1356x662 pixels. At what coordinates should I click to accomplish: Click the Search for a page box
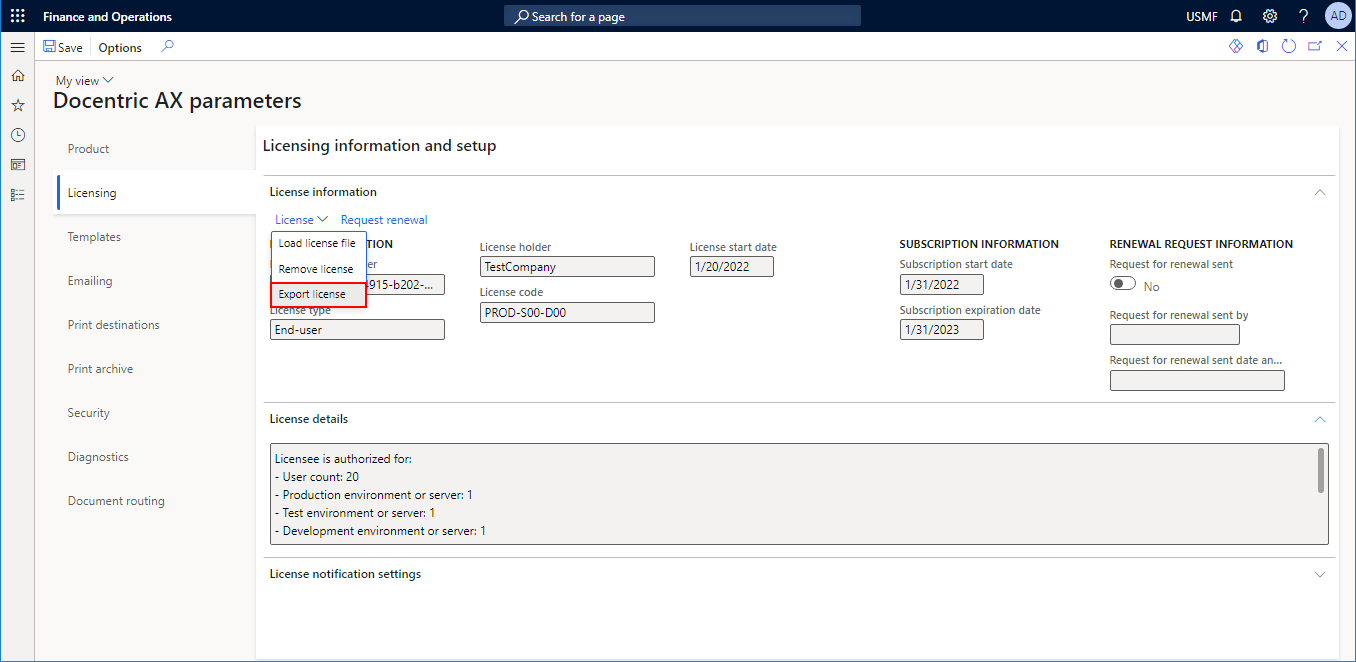click(682, 16)
